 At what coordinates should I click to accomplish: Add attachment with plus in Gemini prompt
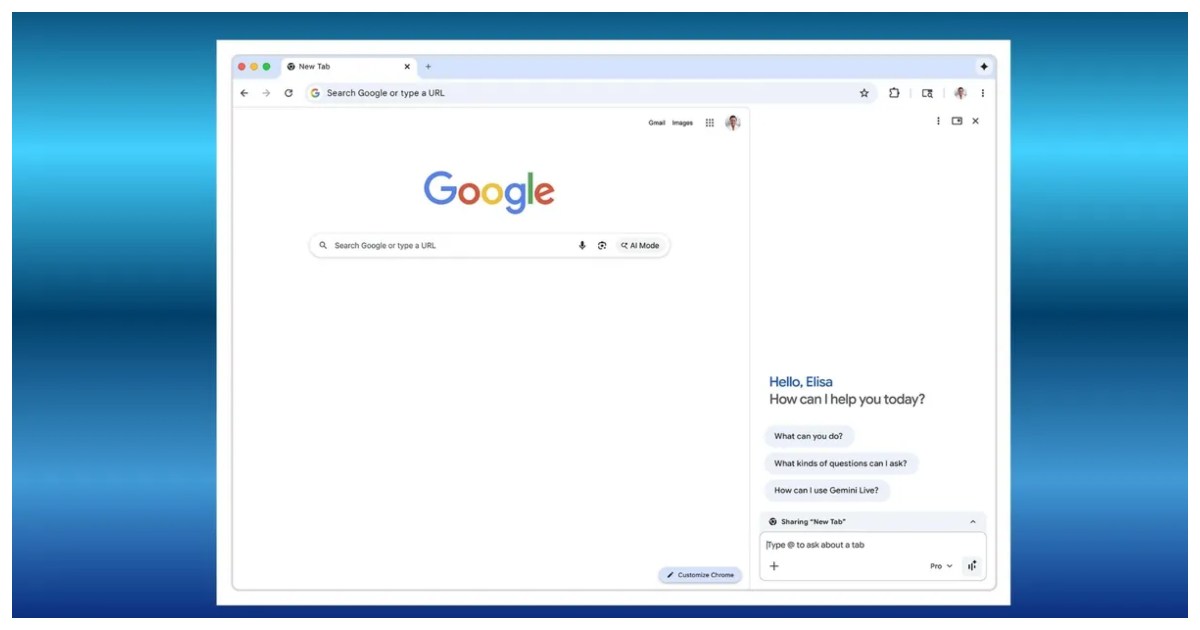(x=774, y=566)
